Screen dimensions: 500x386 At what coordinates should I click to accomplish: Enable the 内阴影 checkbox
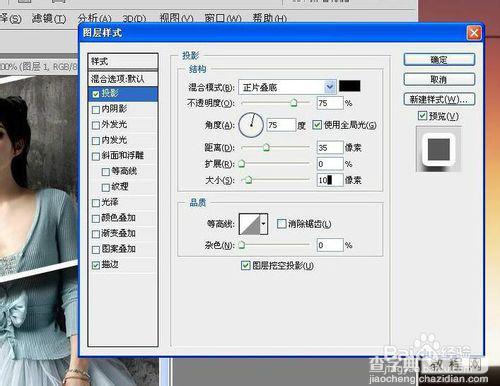[x=96, y=109]
